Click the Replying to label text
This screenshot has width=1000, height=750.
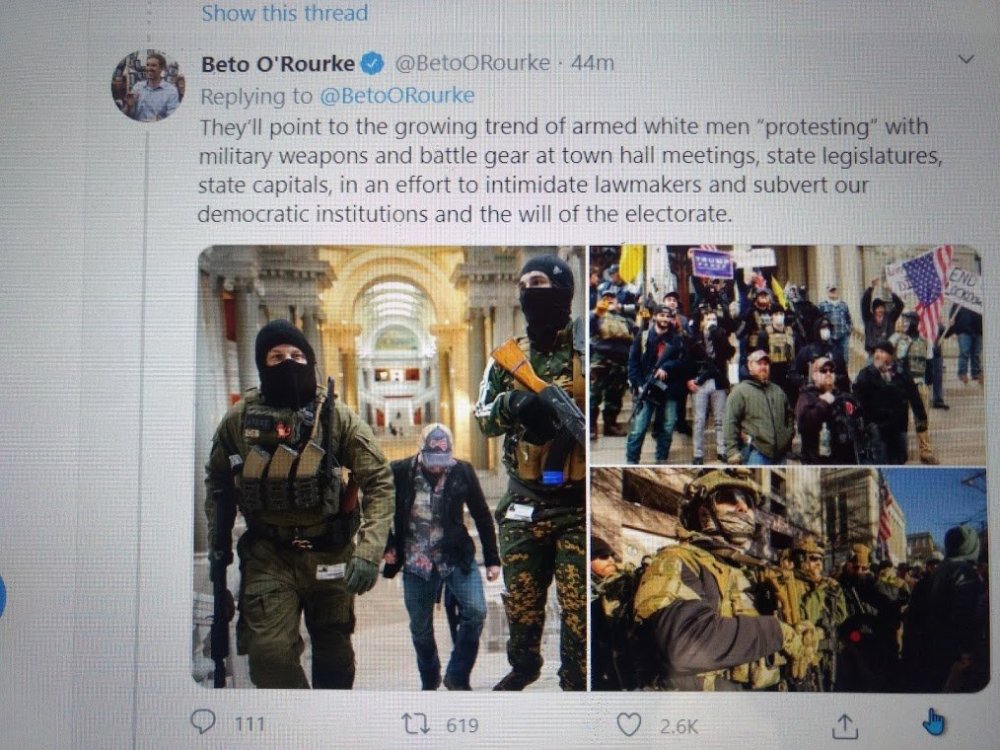[256, 96]
